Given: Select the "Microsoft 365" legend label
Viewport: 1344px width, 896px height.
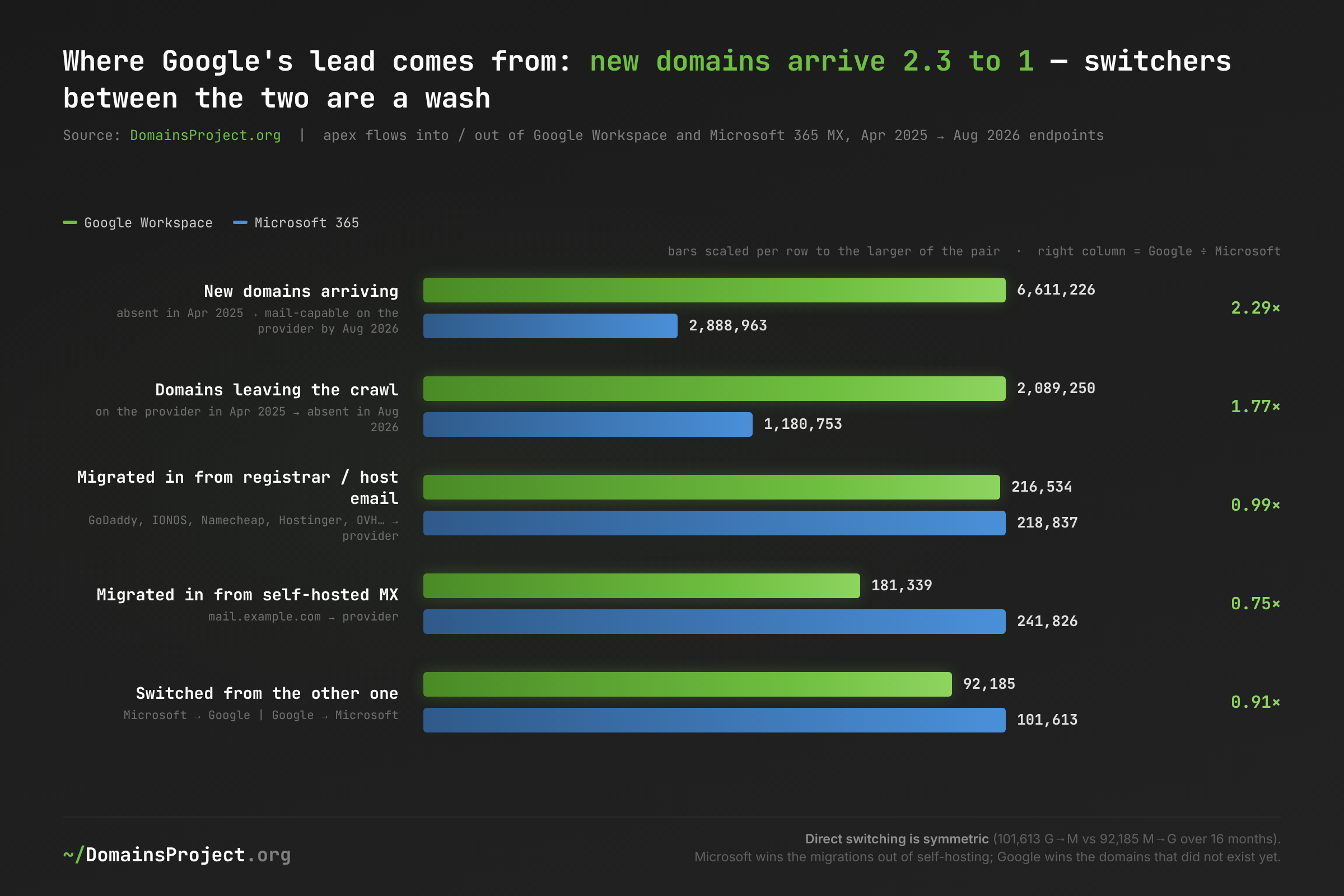Looking at the screenshot, I should point(307,223).
